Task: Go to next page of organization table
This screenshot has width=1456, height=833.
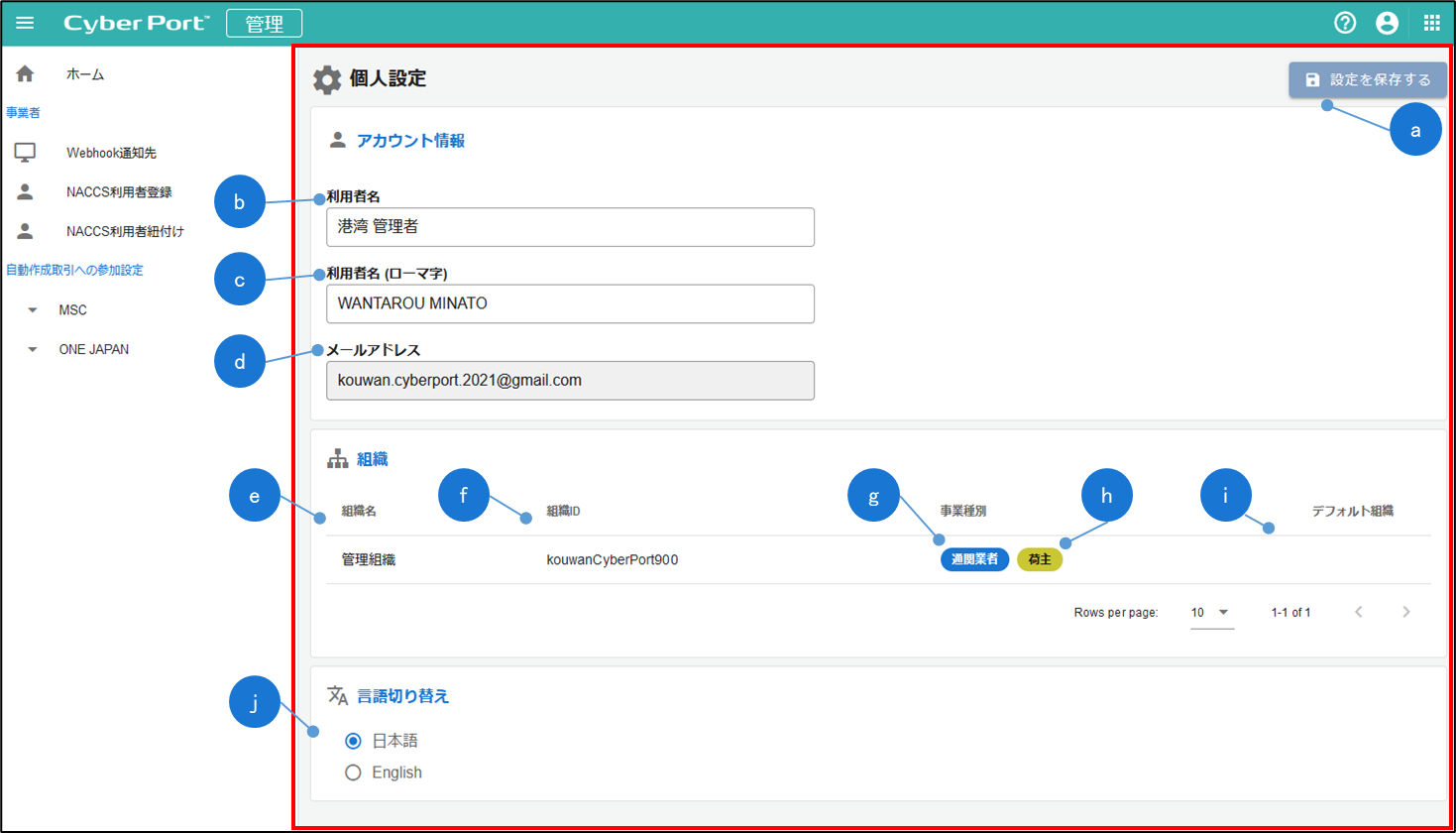Action: point(1405,612)
